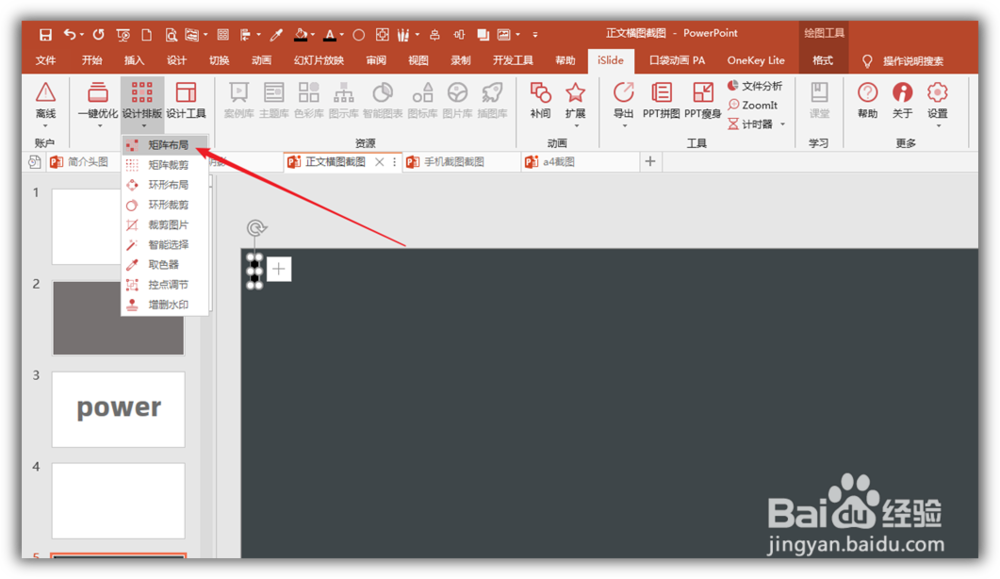Open the 插图库 illustration library
Viewport: 1000px width, 579px height.
pos(492,101)
